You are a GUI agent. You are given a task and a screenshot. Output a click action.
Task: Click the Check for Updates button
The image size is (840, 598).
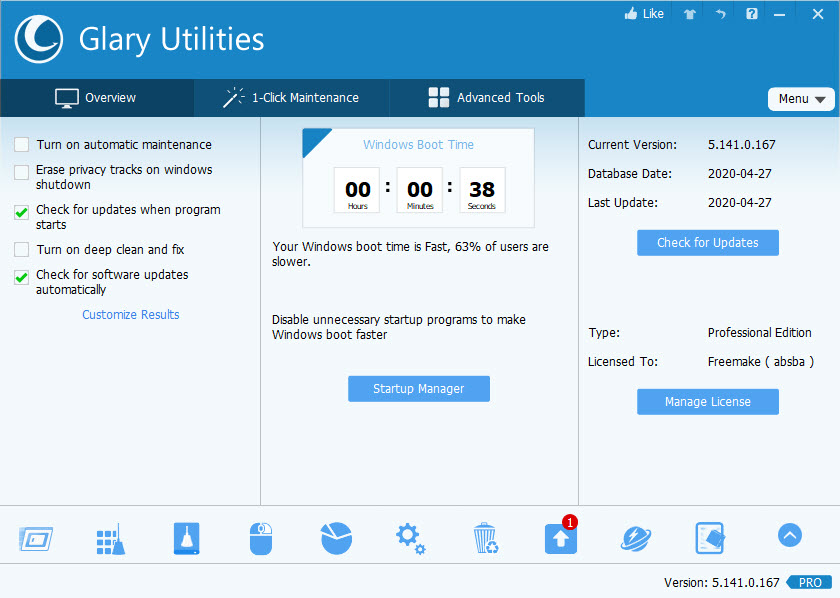pyautogui.click(x=708, y=243)
